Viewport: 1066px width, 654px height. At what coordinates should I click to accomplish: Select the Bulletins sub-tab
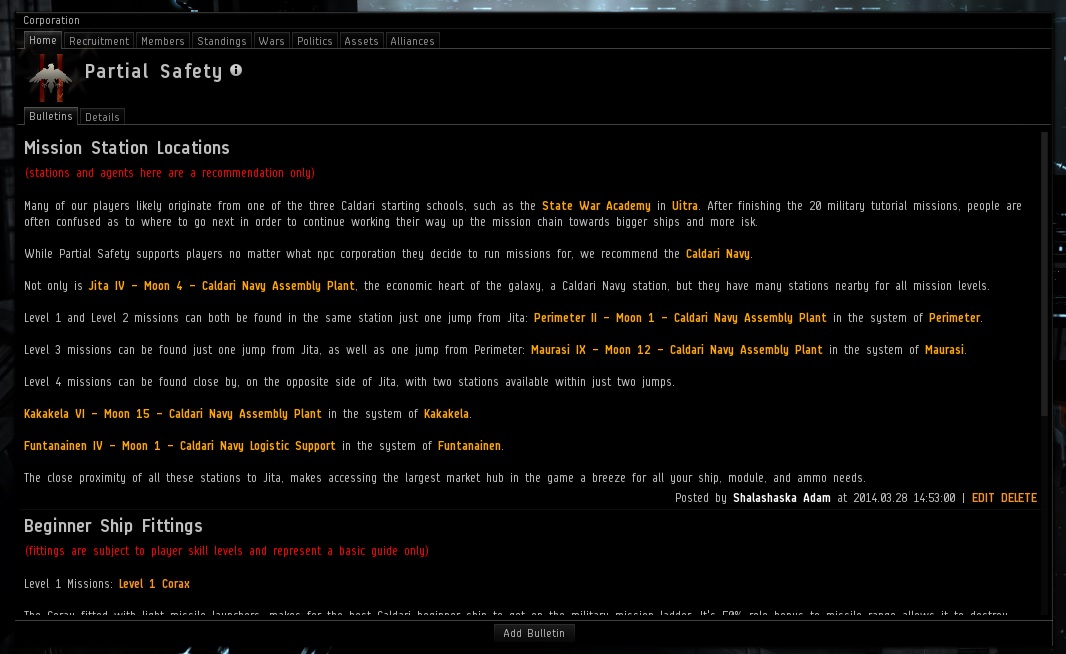50,116
